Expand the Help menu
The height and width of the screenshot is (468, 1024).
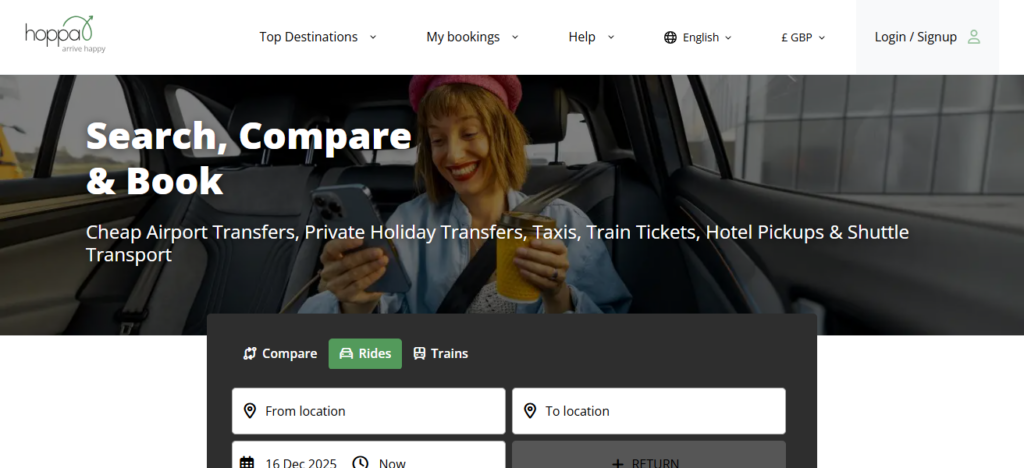pyautogui.click(x=592, y=37)
